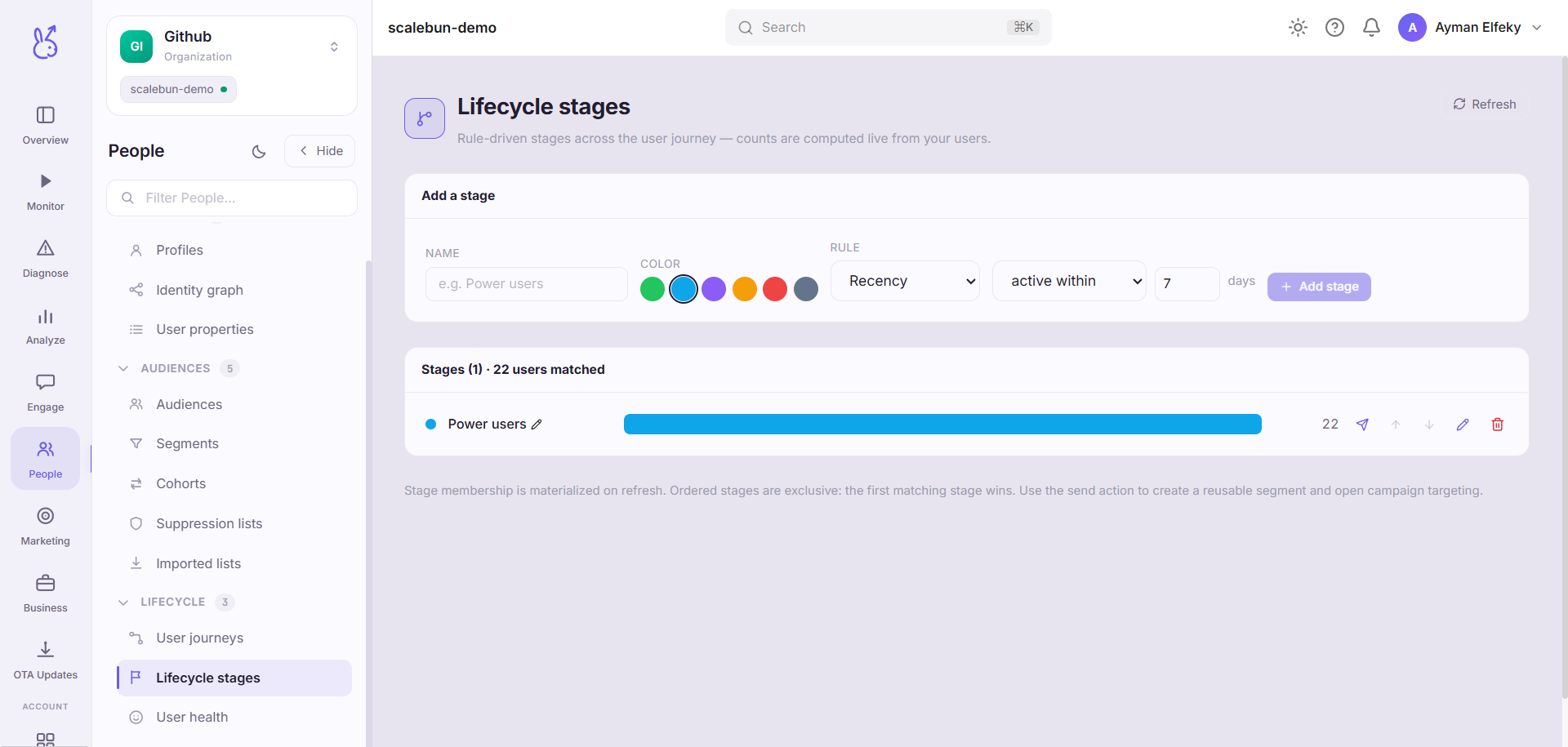Click the Add stage button
Screen dimensions: 1568x747
coord(1319,287)
